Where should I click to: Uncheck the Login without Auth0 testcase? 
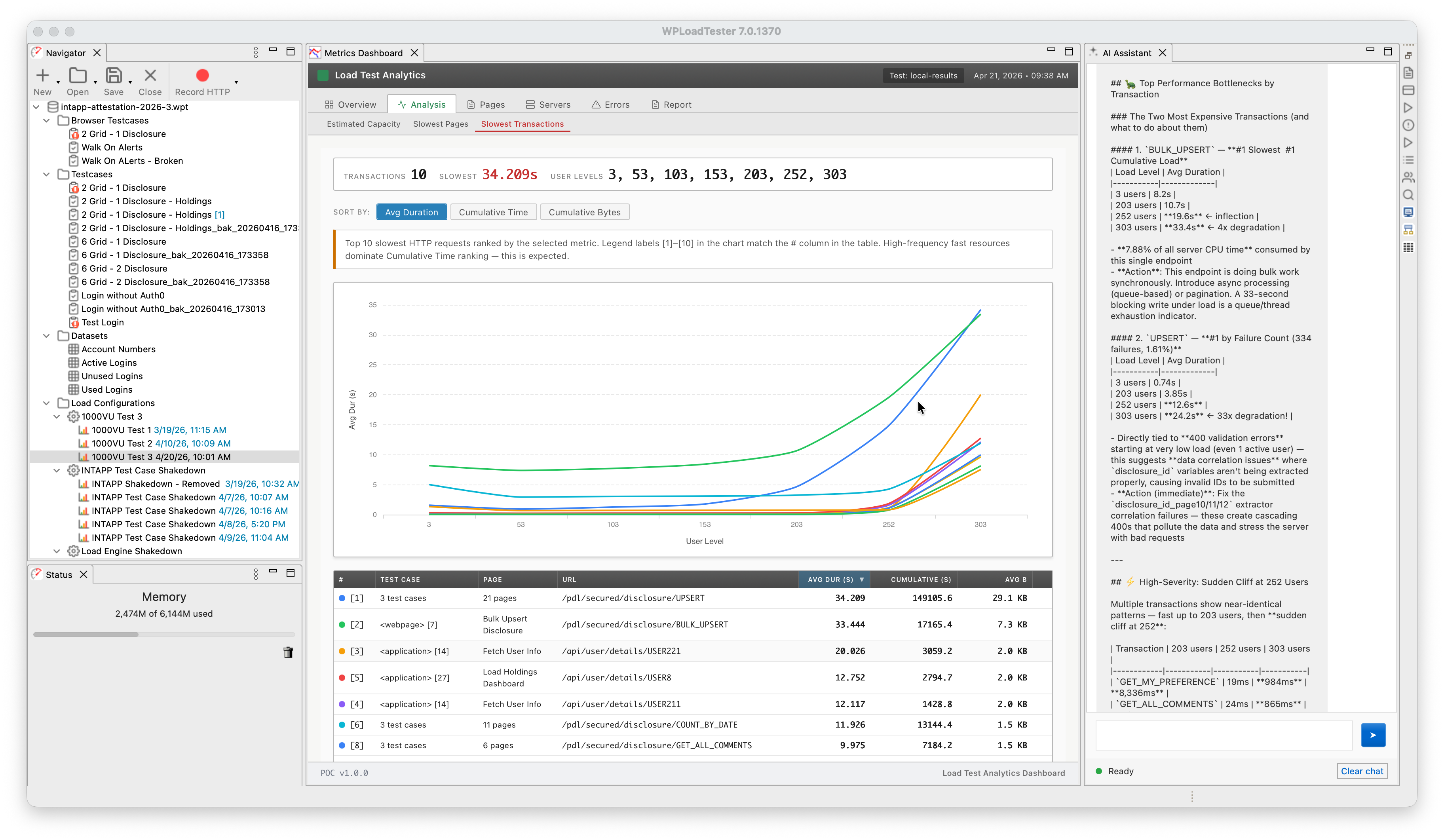73,295
